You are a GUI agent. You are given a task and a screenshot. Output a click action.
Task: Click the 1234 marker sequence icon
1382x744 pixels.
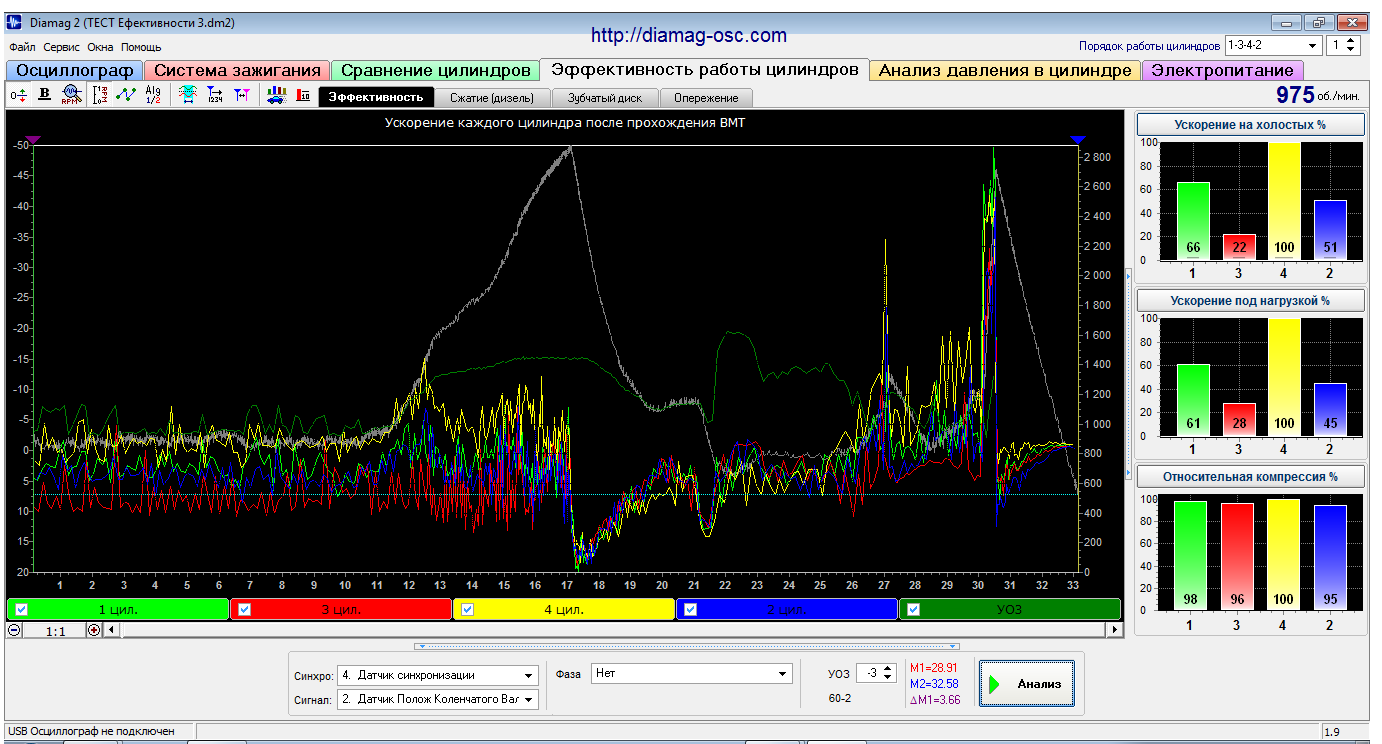point(214,95)
